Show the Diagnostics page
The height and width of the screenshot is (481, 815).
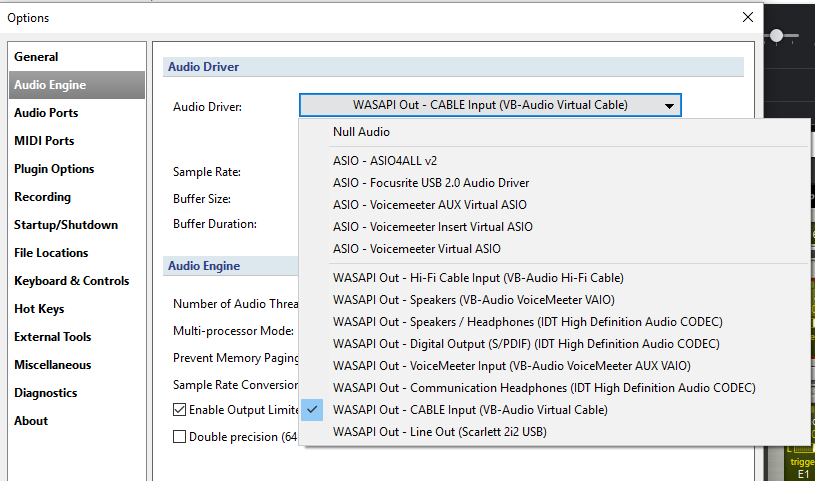[77, 394]
